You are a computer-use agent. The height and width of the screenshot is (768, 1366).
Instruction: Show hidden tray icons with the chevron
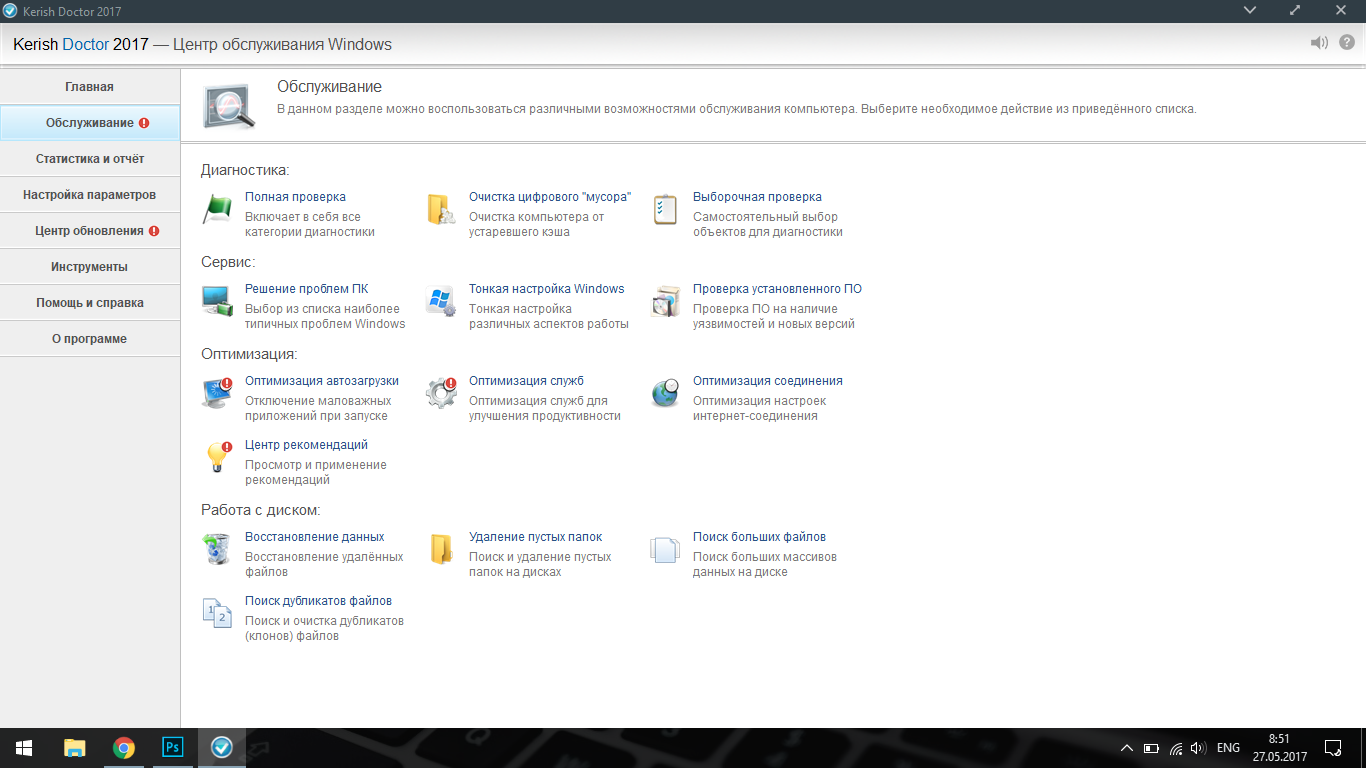point(1127,748)
